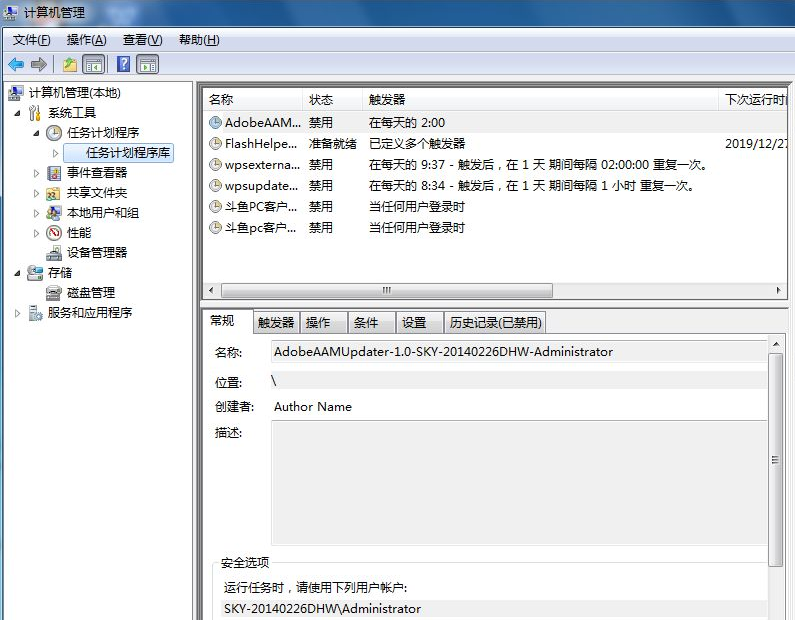Sort tasks by the 状态 column header
This screenshot has width=795, height=620.
pos(330,100)
